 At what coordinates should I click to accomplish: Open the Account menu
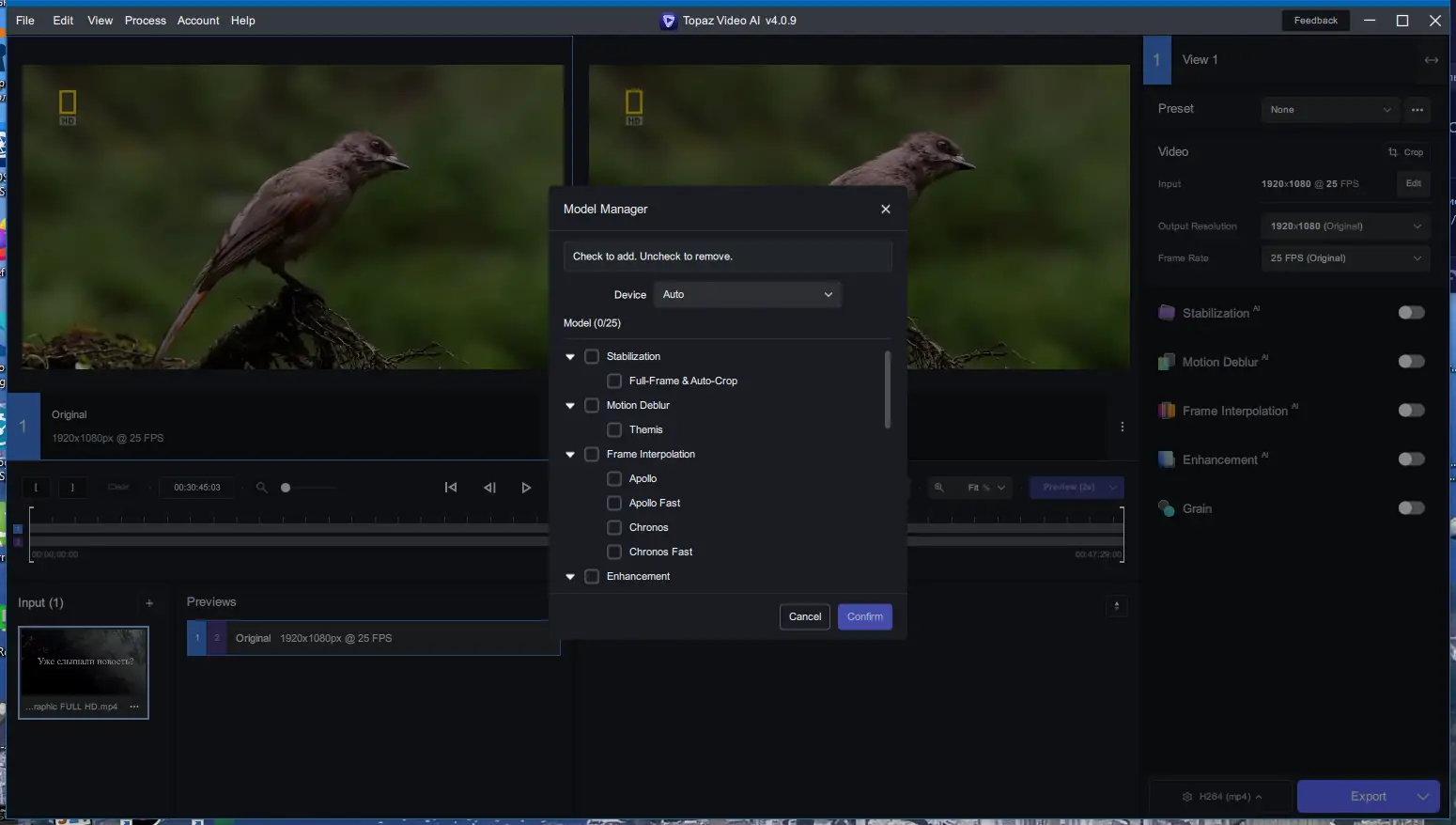click(198, 21)
